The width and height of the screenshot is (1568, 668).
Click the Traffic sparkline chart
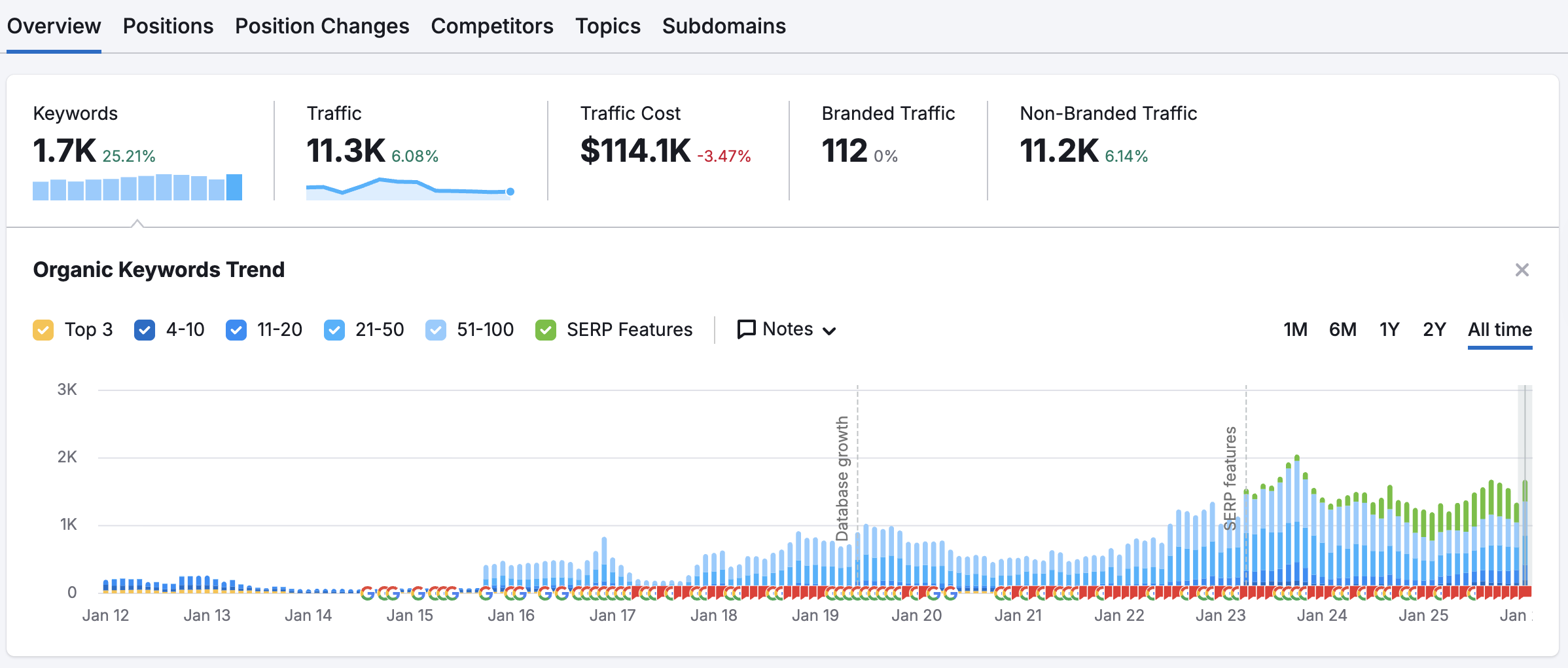point(410,187)
